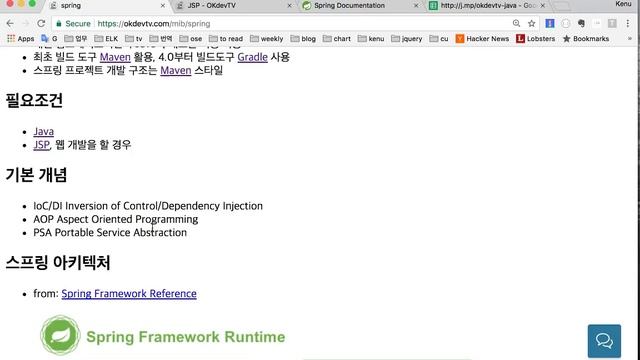The height and width of the screenshot is (360, 640).
Task: Expand the chart bookmark folder
Action: pyautogui.click(x=337, y=39)
